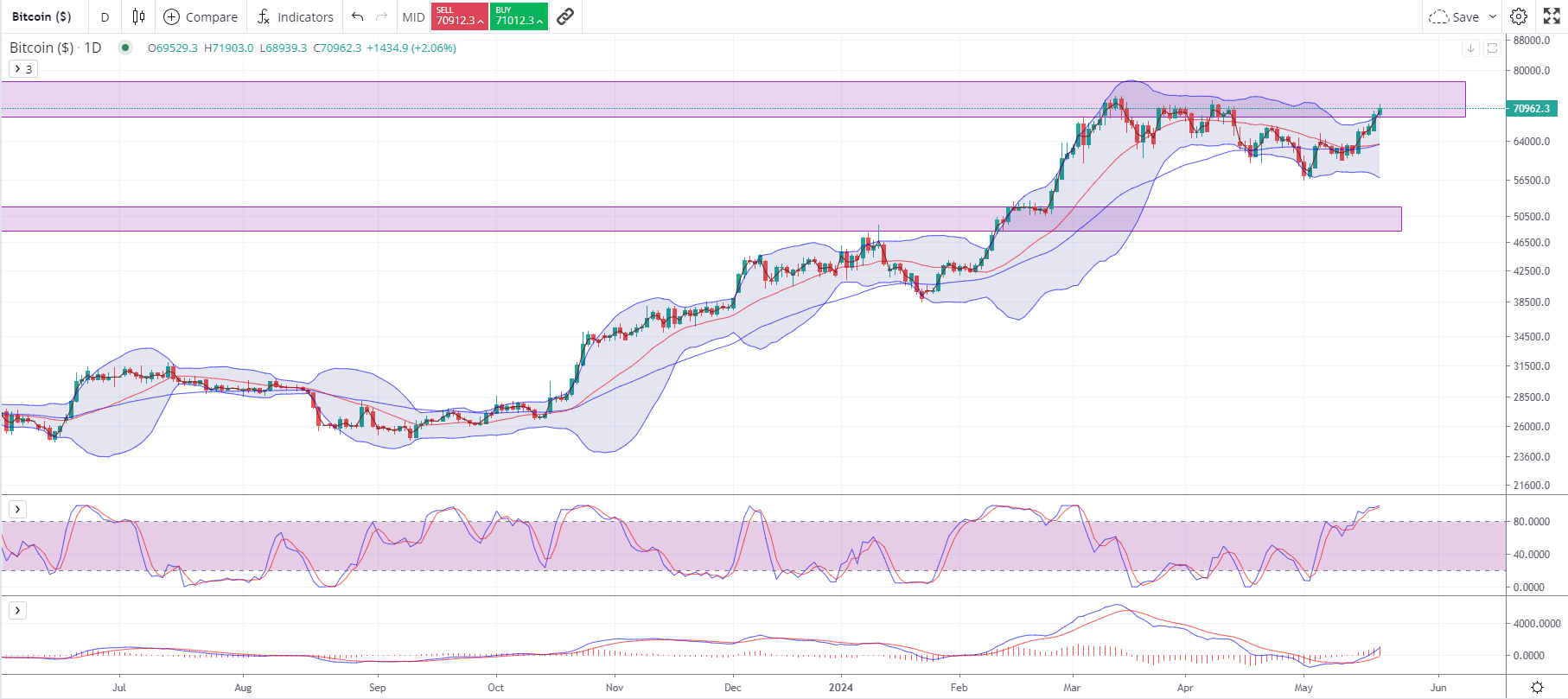The width and height of the screenshot is (1568, 699).
Task: Click the Aug time axis label
Action: tap(243, 688)
